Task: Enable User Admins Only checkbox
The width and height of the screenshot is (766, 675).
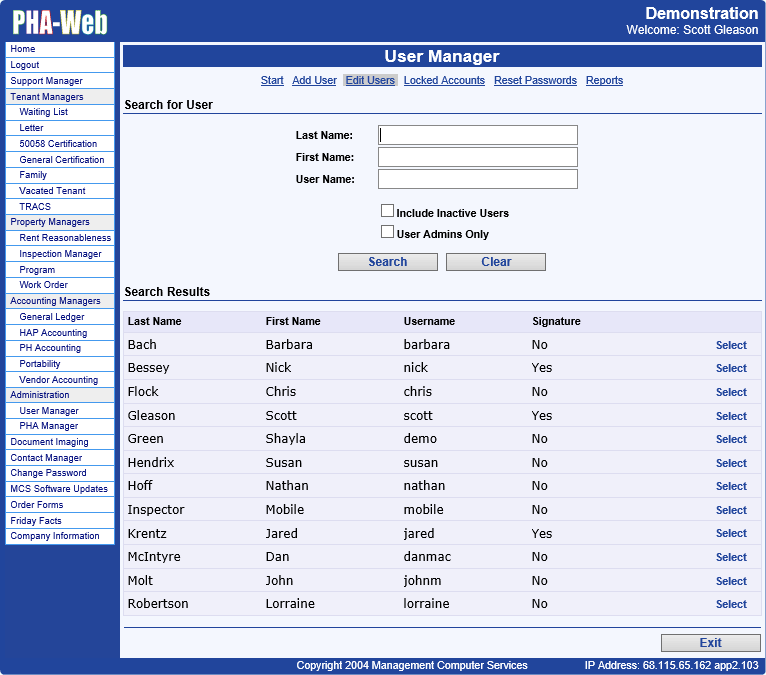Action: coord(387,232)
